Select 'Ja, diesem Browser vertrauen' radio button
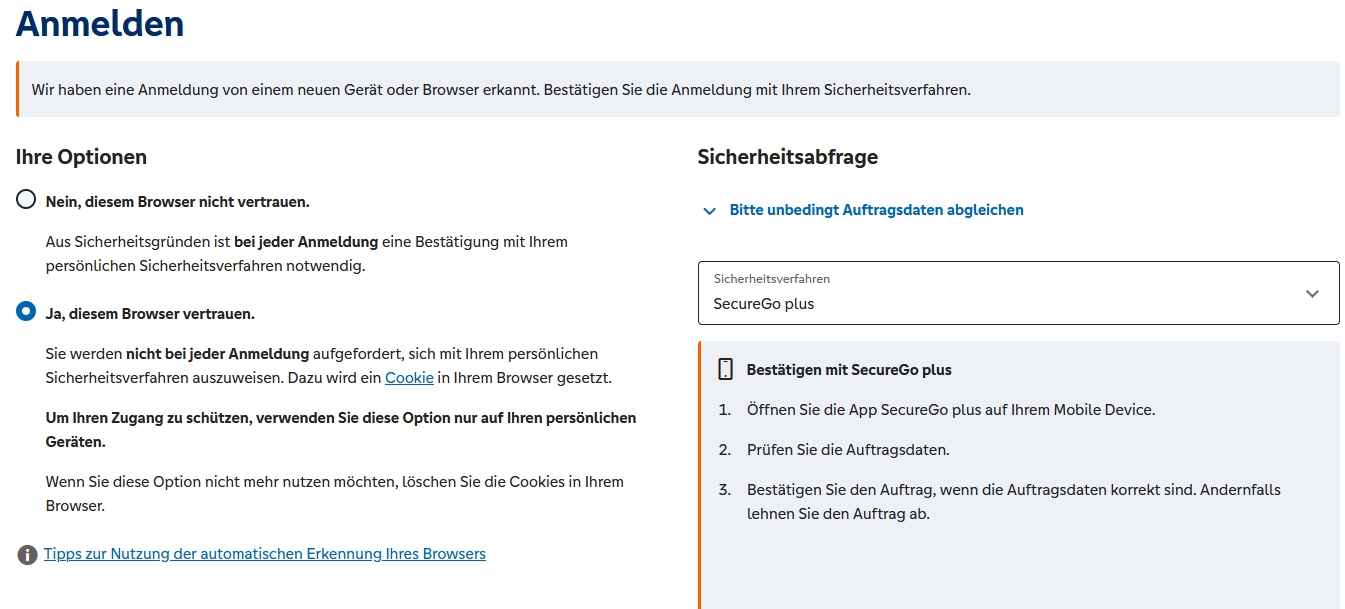Image resolution: width=1345 pixels, height=609 pixels. click(x=26, y=311)
